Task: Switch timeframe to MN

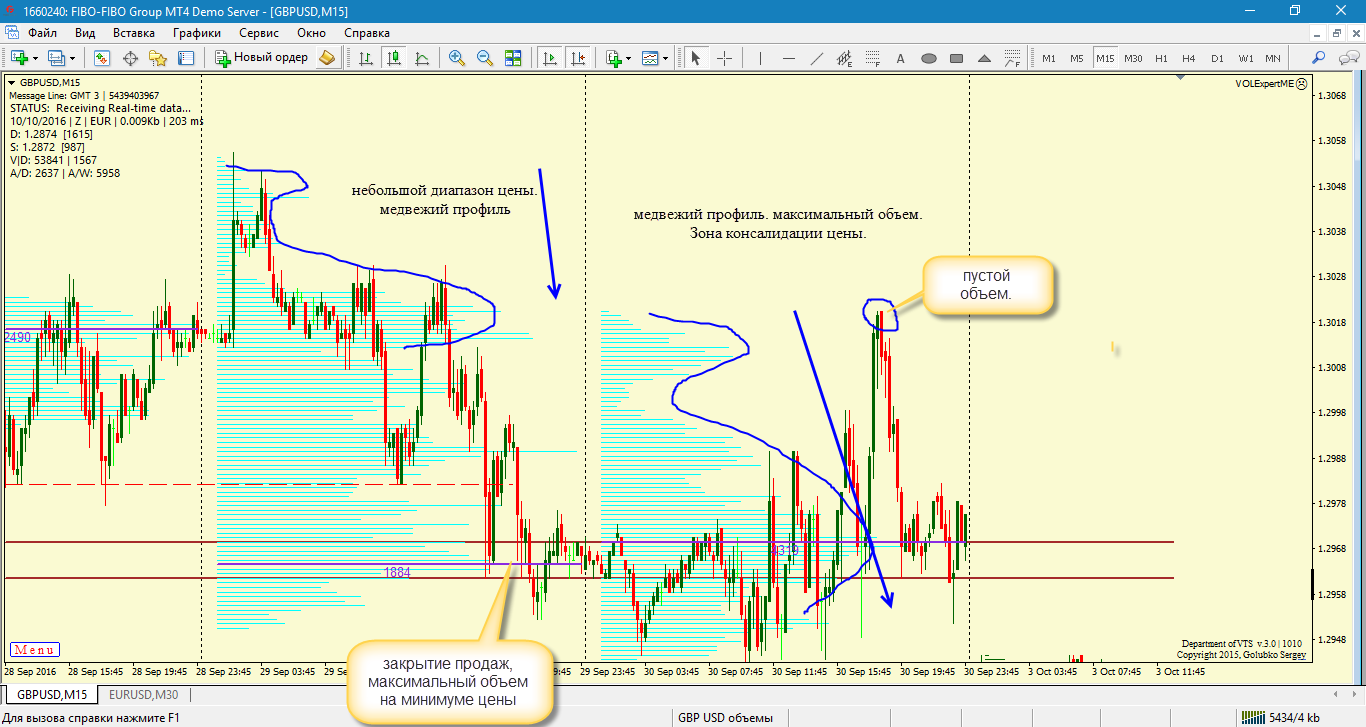Action: coord(1273,58)
